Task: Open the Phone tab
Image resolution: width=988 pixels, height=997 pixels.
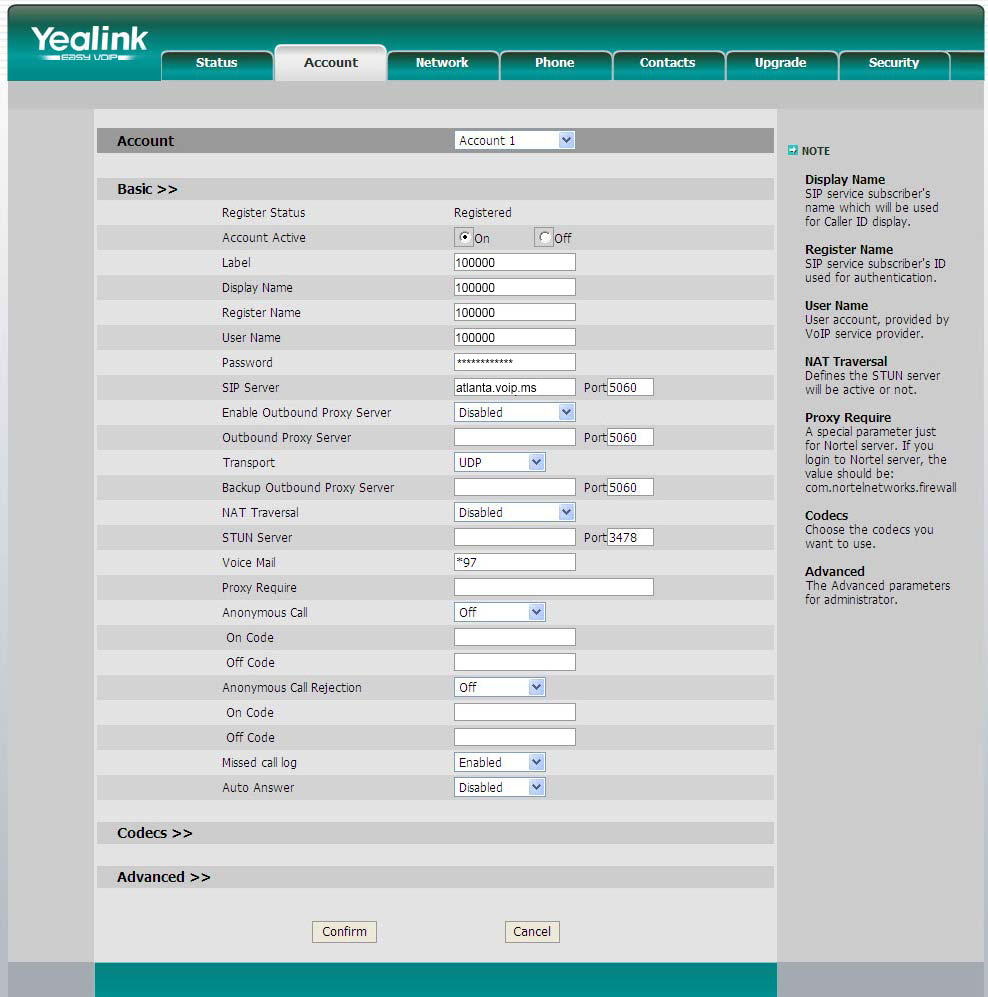Action: point(555,63)
